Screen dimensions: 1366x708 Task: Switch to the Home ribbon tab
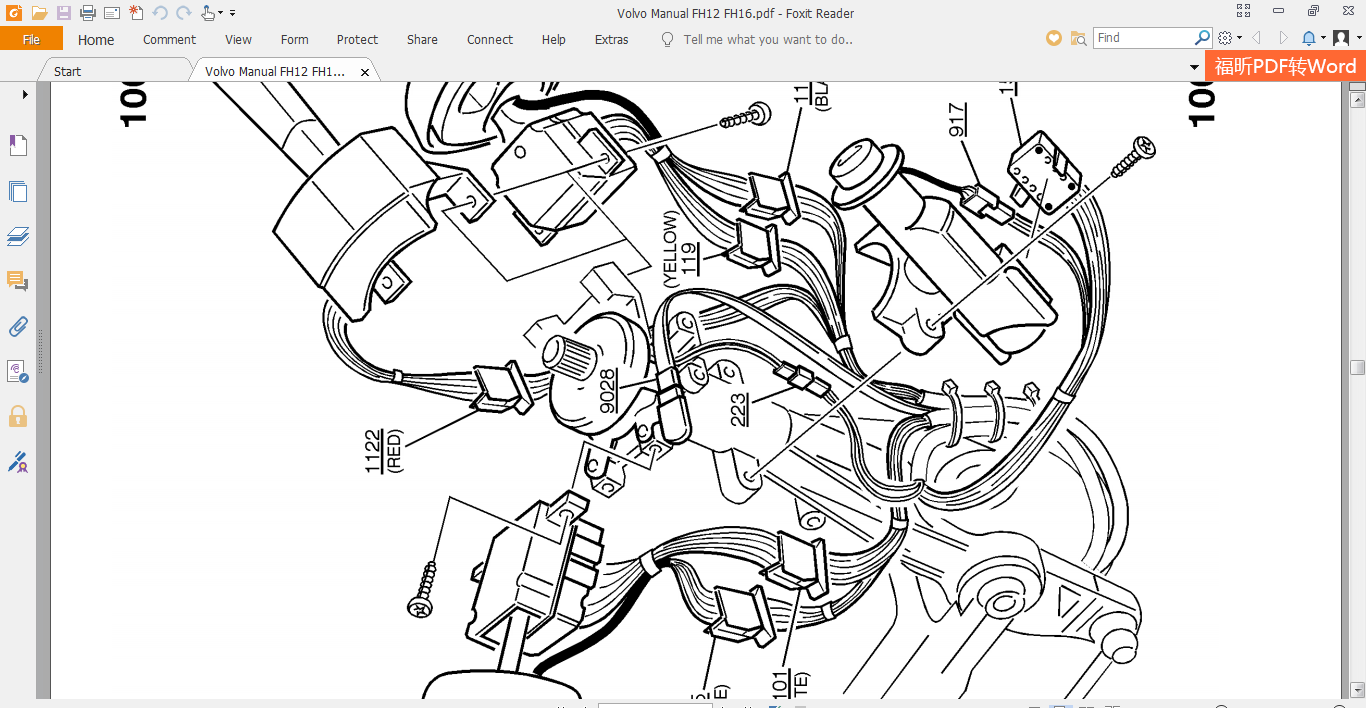[x=96, y=40]
